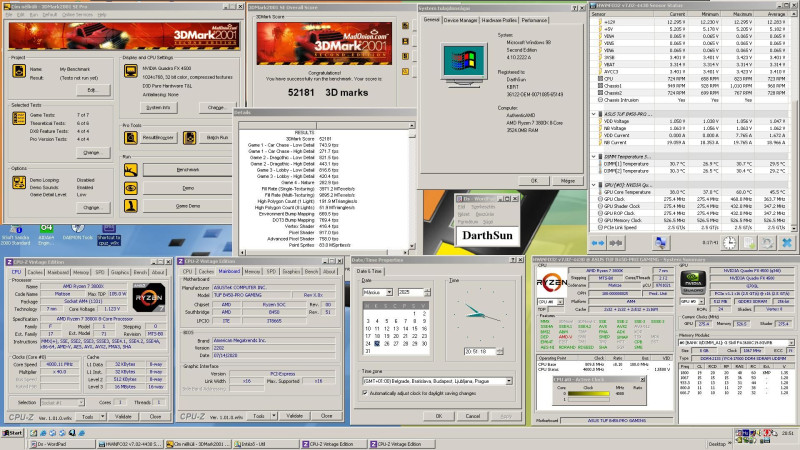Open the Online Services menu in 3DMark2001
800x450 pixels.
78,15
